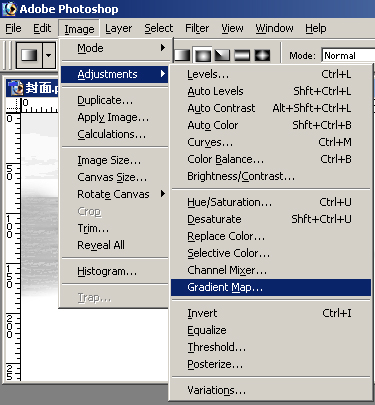This screenshot has width=375, height=405.
Task: Choose Image Size command
Action: point(115,160)
